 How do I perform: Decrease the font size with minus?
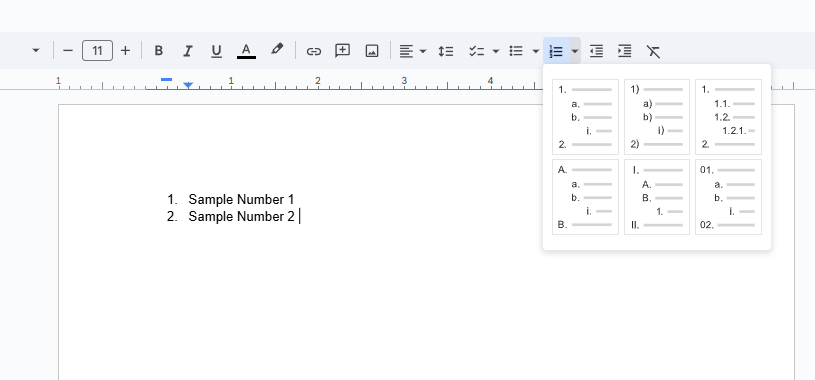click(x=68, y=51)
